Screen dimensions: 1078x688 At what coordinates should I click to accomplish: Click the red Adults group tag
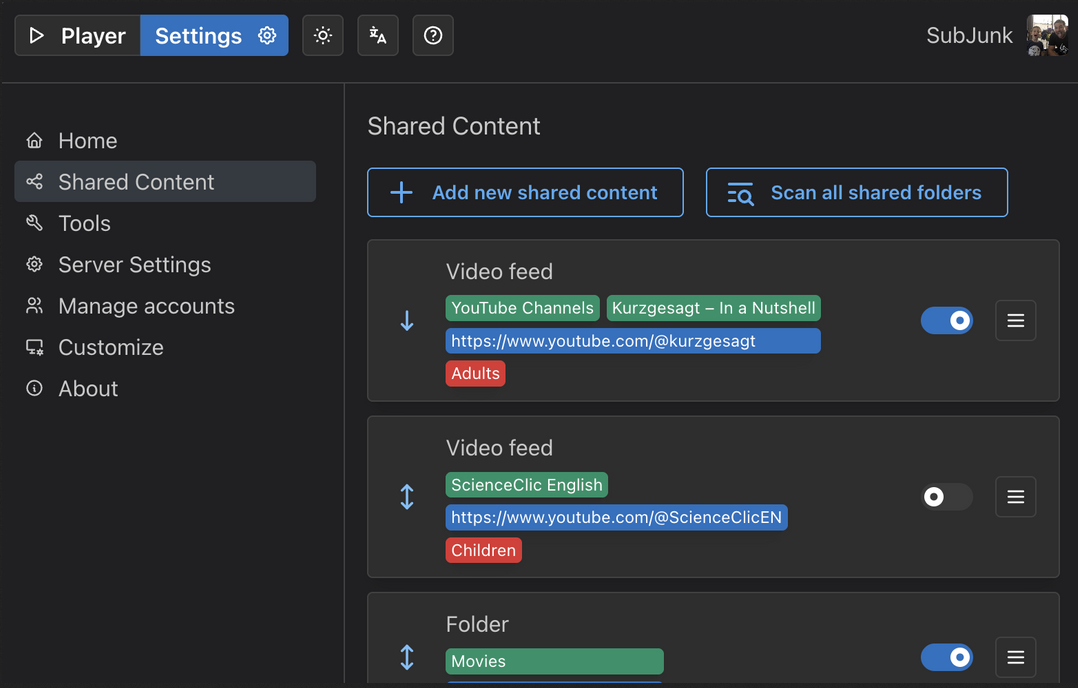coord(475,373)
